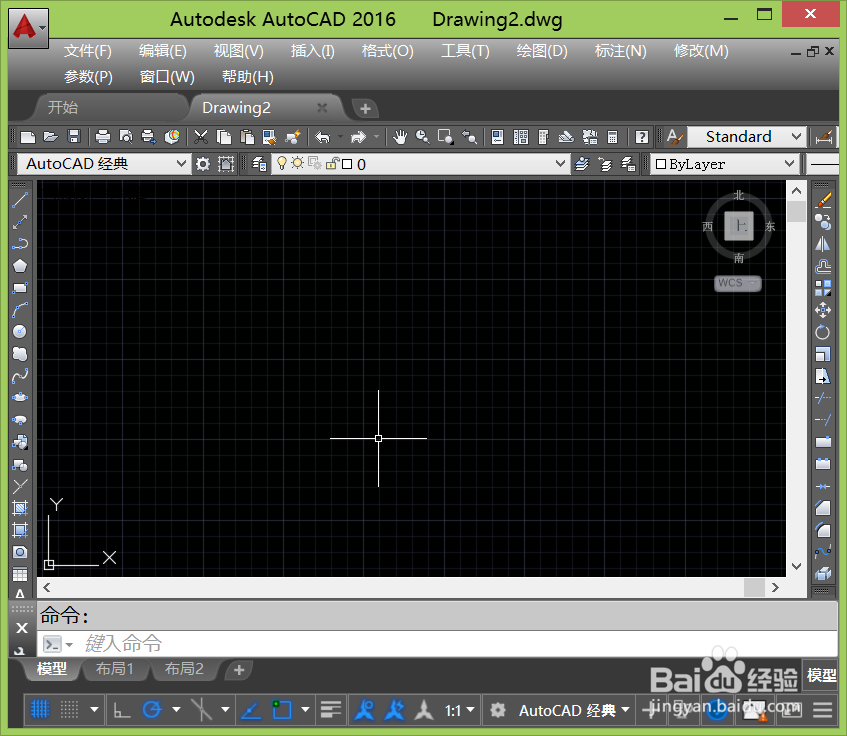Click the Plot (print) icon
847x736 pixels.
pos(103,137)
